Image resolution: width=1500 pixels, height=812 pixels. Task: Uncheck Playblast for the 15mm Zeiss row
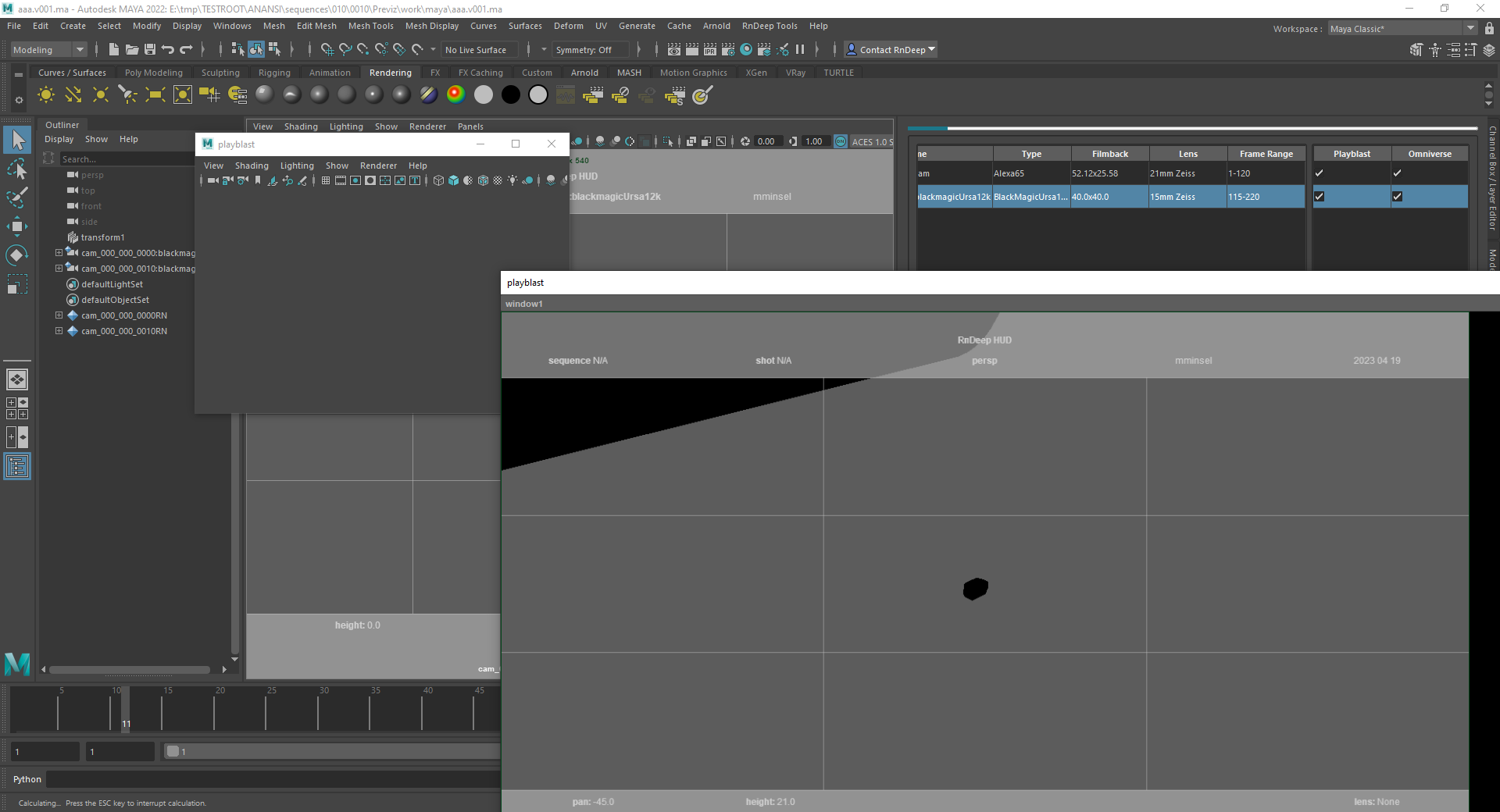click(x=1320, y=197)
